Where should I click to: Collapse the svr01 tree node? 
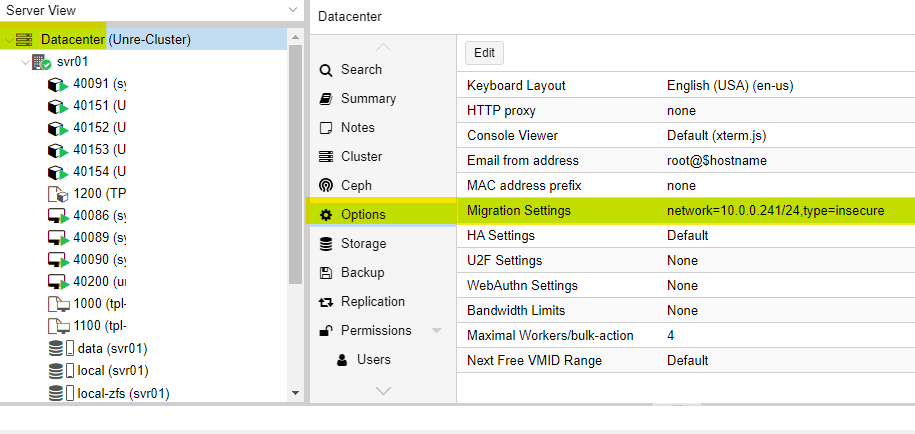(x=24, y=62)
